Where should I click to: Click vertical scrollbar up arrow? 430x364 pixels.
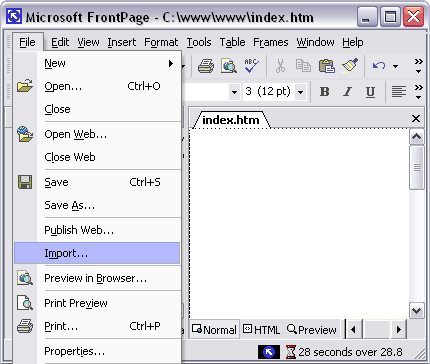(x=417, y=137)
